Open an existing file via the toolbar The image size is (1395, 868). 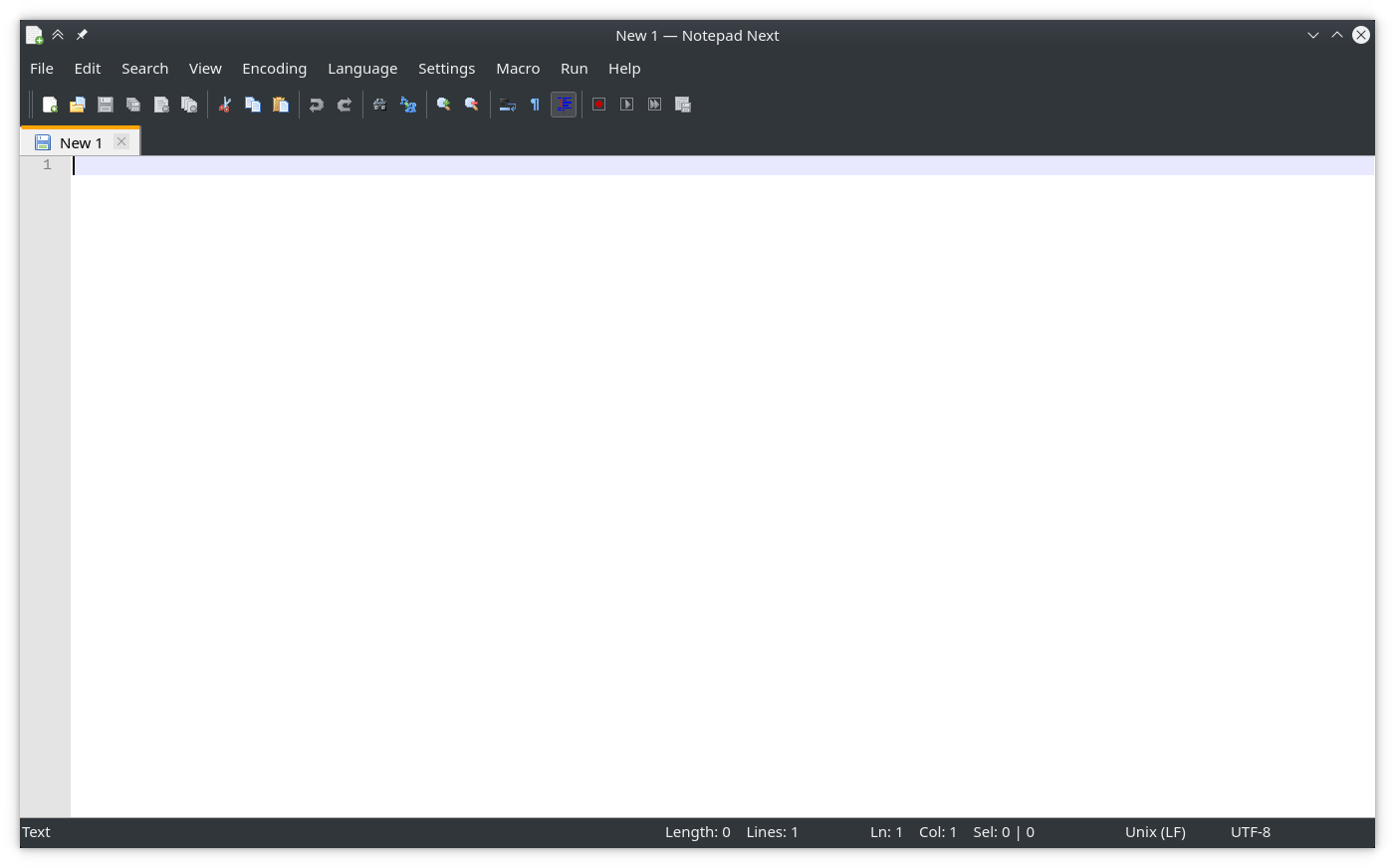click(77, 104)
